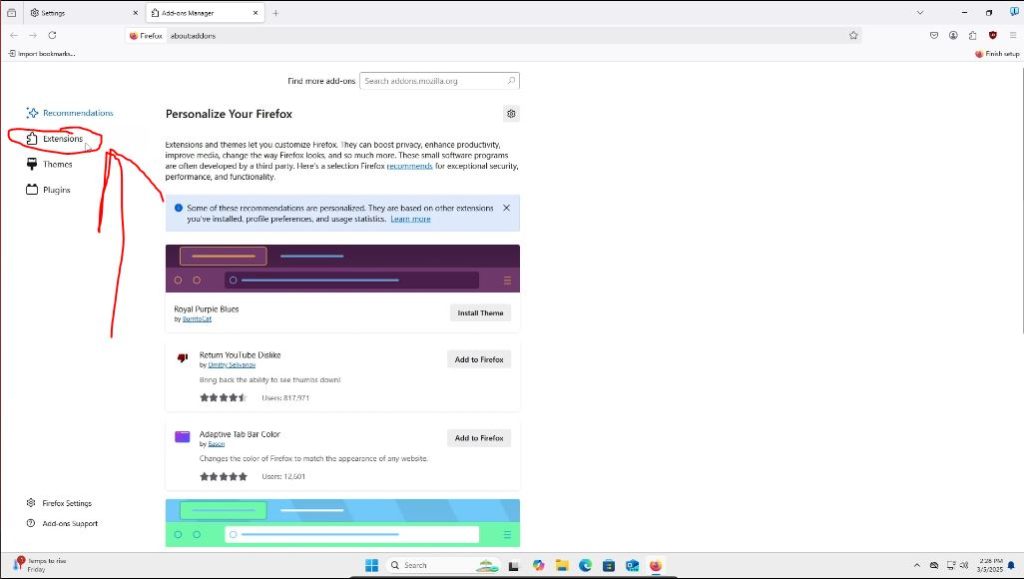1024x579 pixels.
Task: Click the Royal Purple Blues theme preview
Action: point(343,268)
